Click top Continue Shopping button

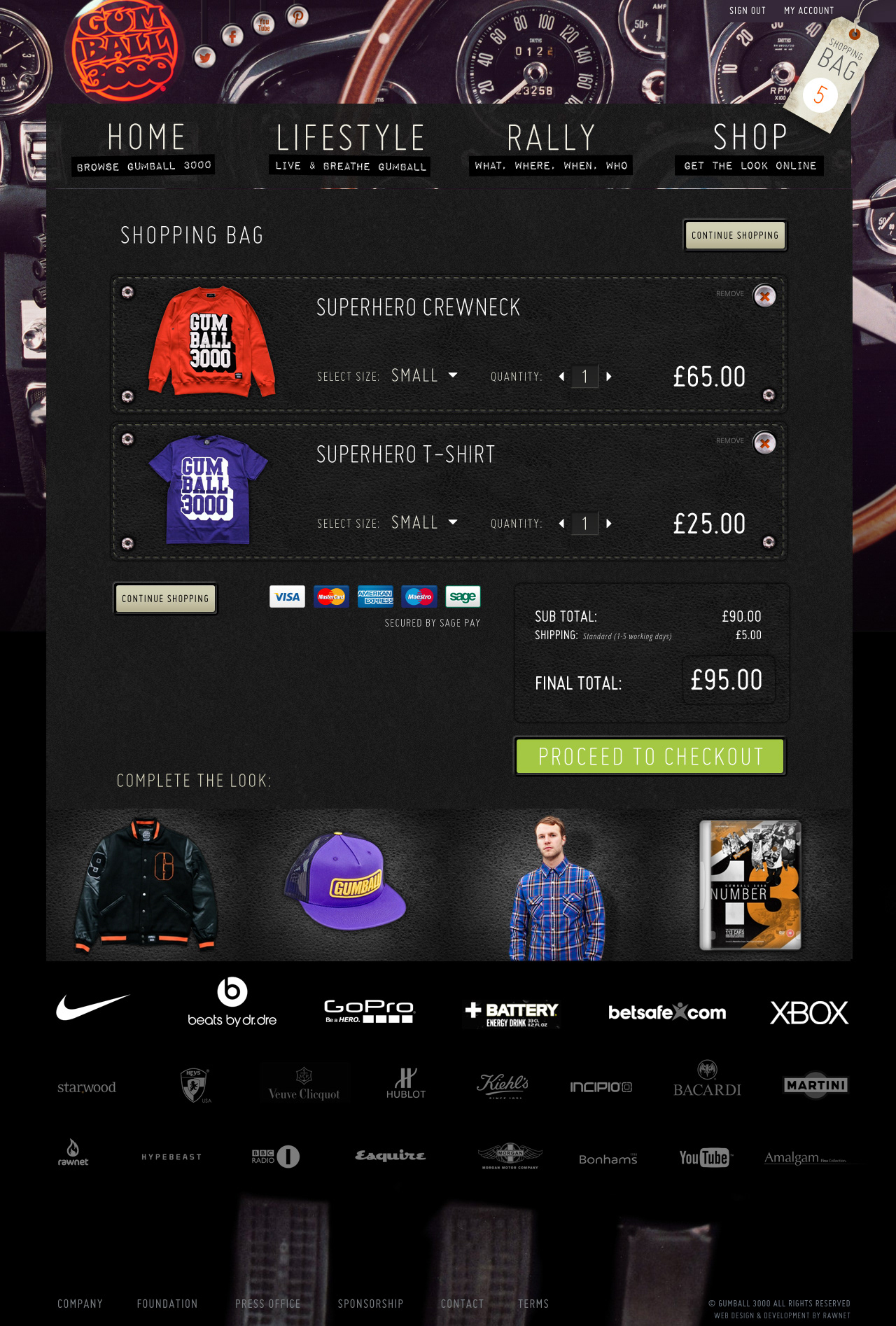pyautogui.click(x=735, y=235)
